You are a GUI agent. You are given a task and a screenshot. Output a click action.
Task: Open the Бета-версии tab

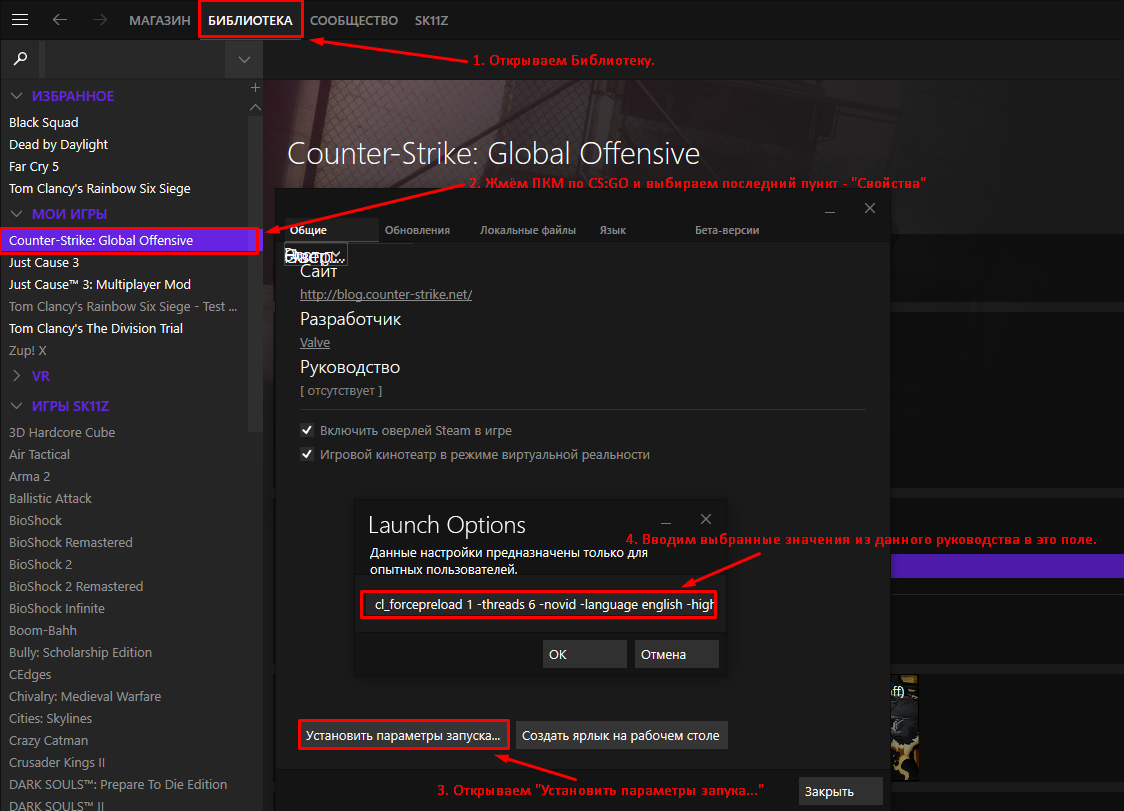tap(727, 230)
